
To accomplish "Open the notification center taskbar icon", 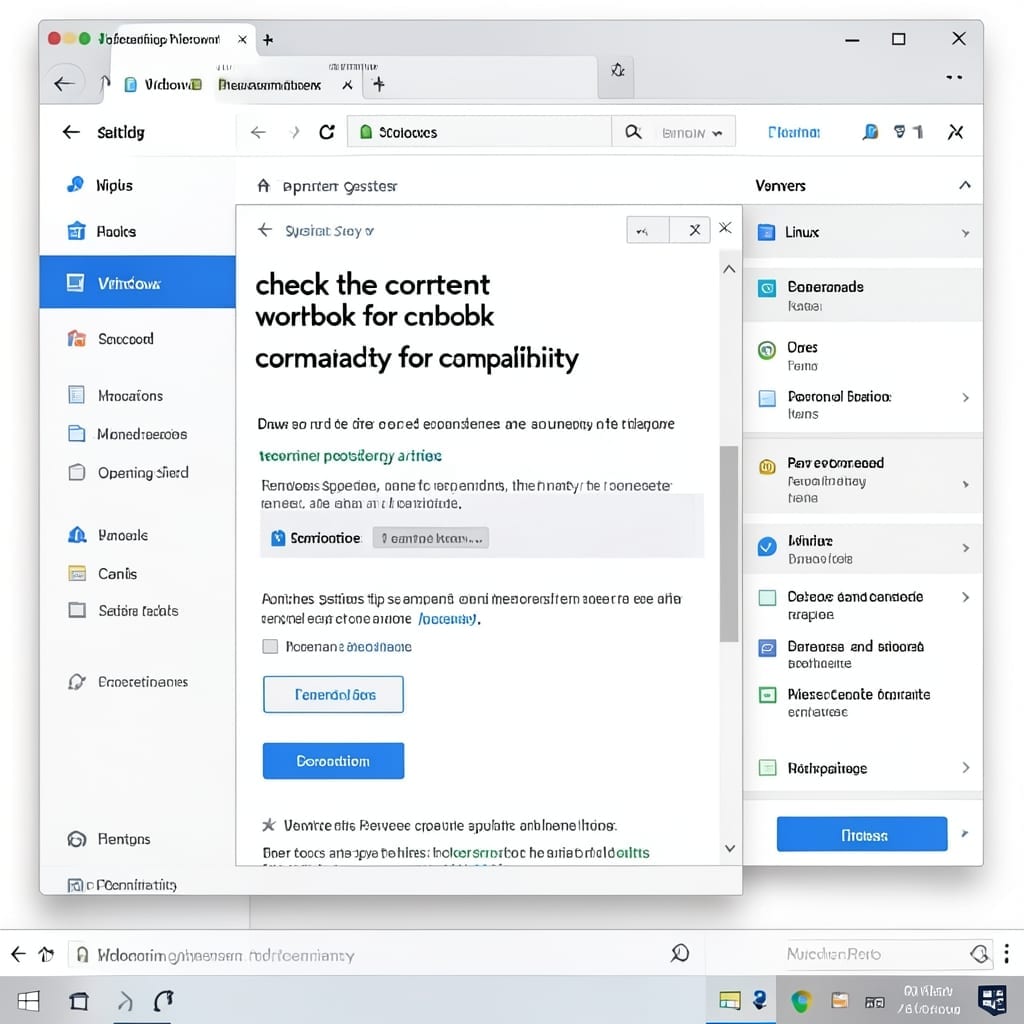I will (993, 1000).
